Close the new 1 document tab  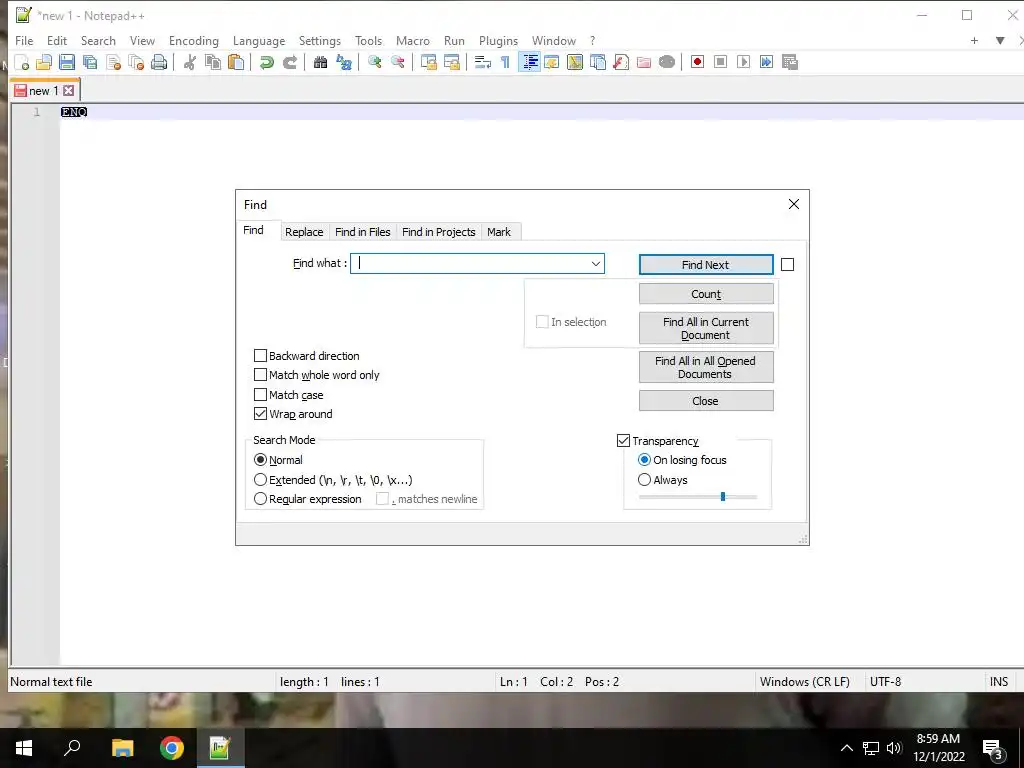[x=69, y=91]
